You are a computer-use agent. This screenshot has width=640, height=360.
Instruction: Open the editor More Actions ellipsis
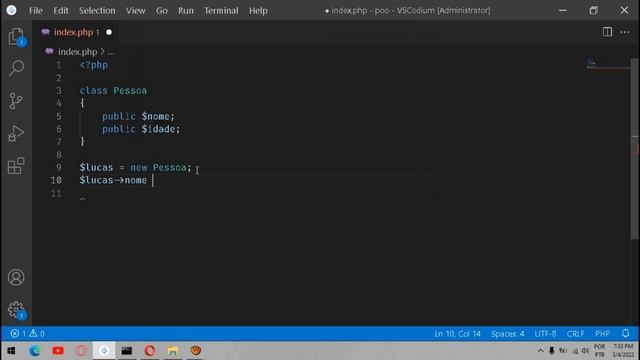(625, 32)
